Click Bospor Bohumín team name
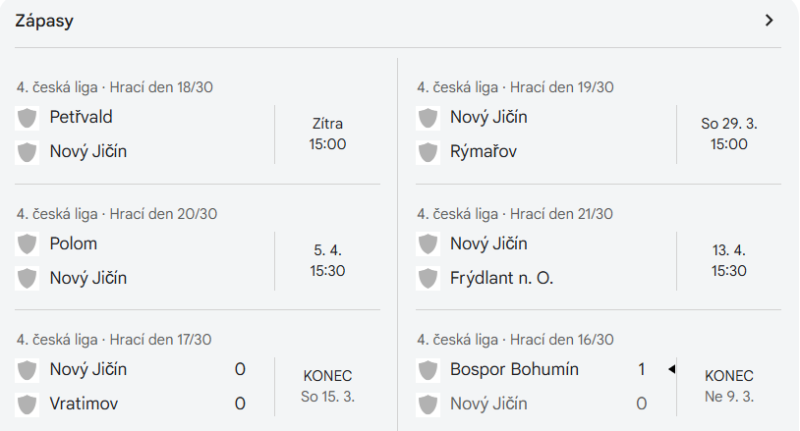 [514, 369]
